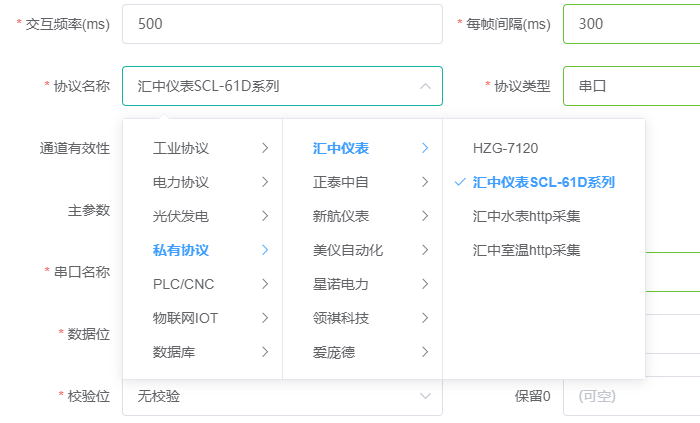Click the 交互频率(ms) input field
Image resolution: width=700 pixels, height=423 pixels.
tap(282, 24)
